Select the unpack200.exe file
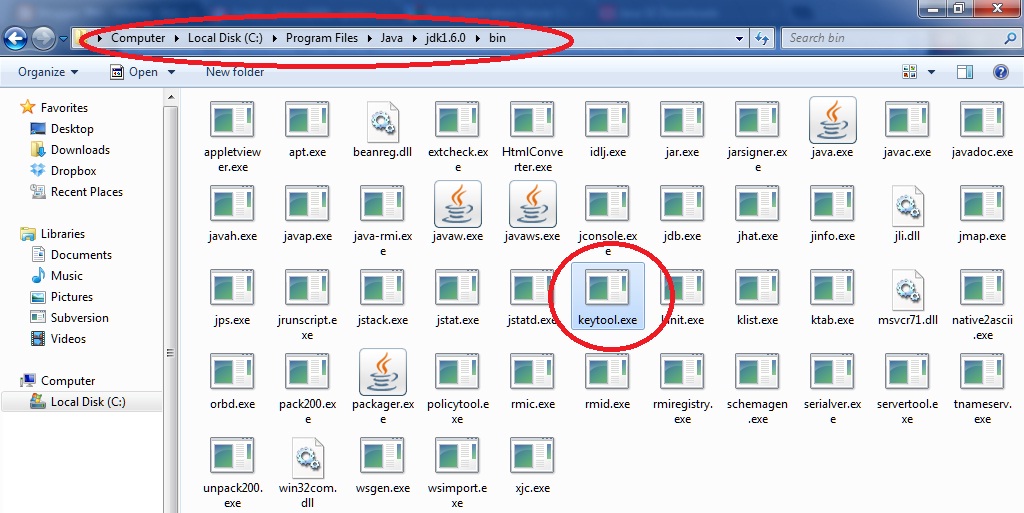 pyautogui.click(x=232, y=473)
